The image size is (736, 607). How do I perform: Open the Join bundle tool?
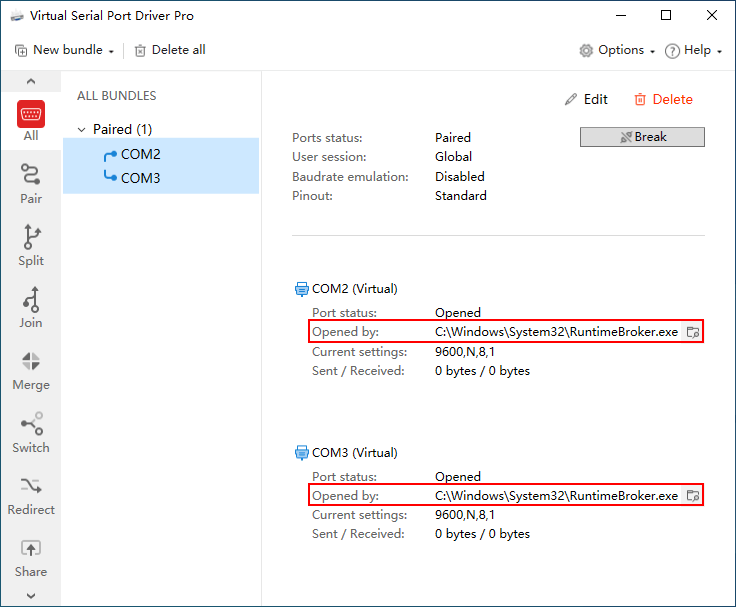(31, 307)
